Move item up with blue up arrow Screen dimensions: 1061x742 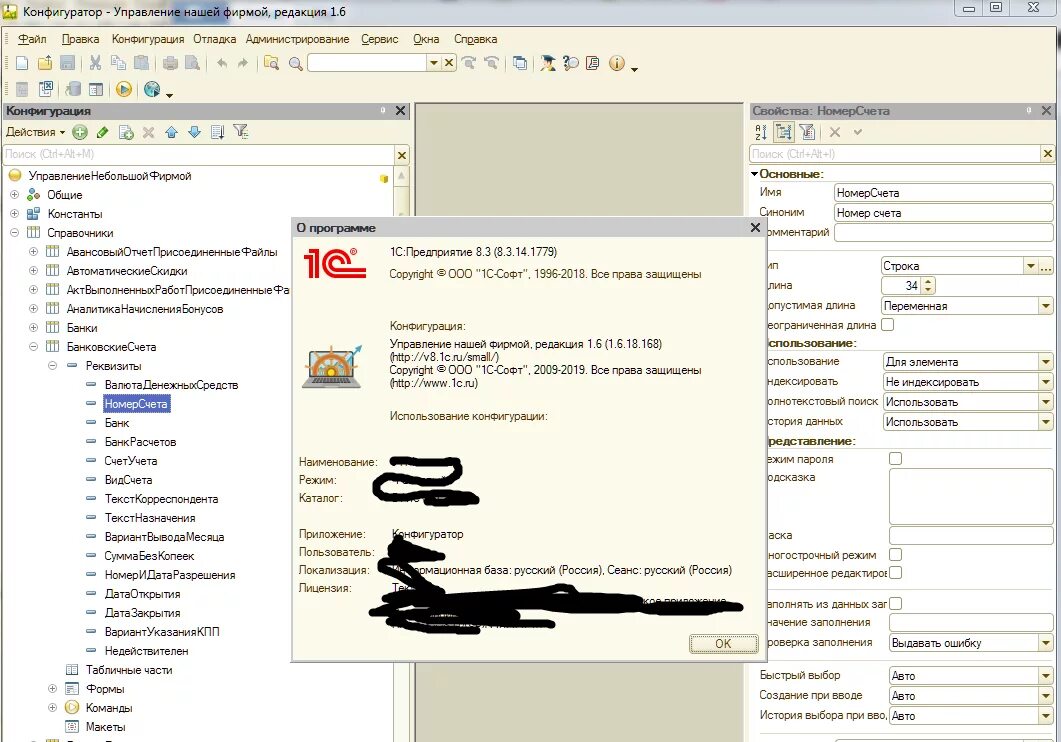tap(171, 133)
